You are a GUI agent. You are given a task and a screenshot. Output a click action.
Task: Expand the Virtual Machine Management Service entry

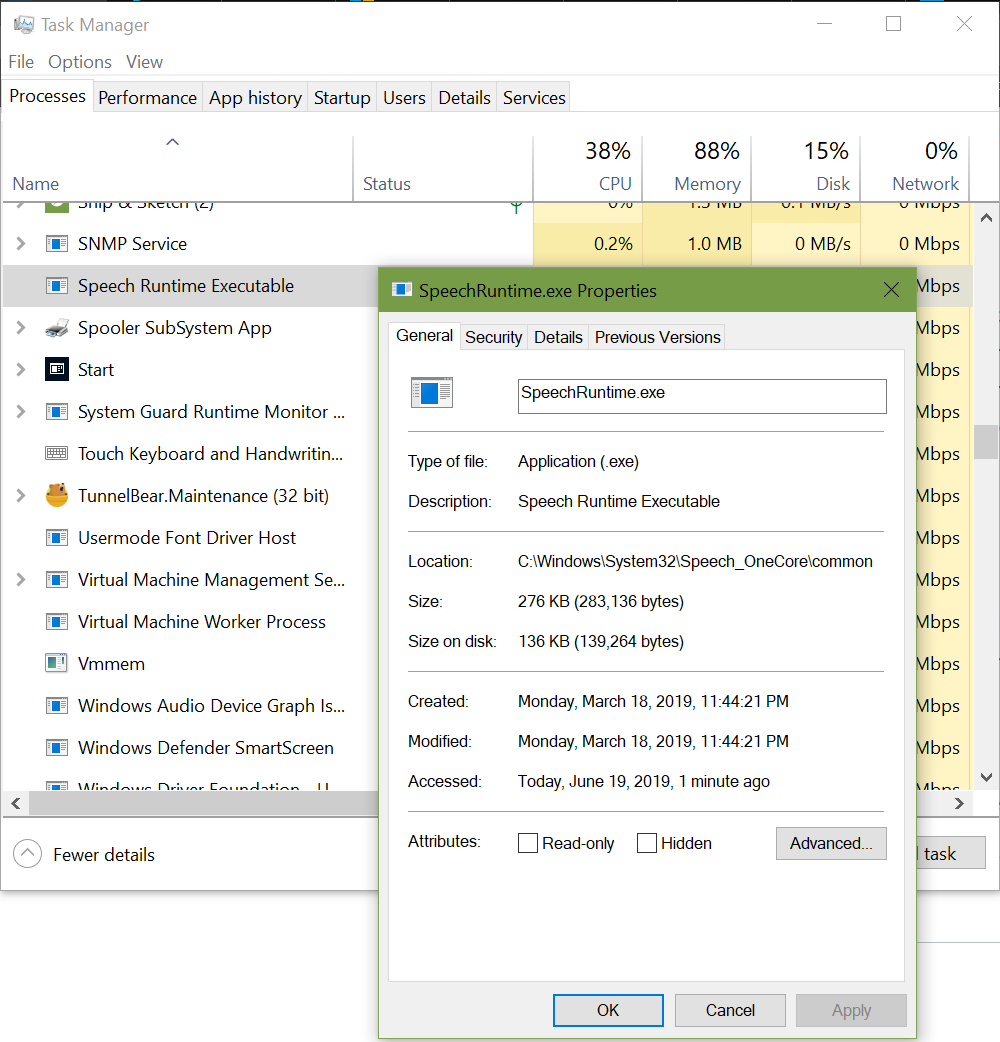point(19,579)
